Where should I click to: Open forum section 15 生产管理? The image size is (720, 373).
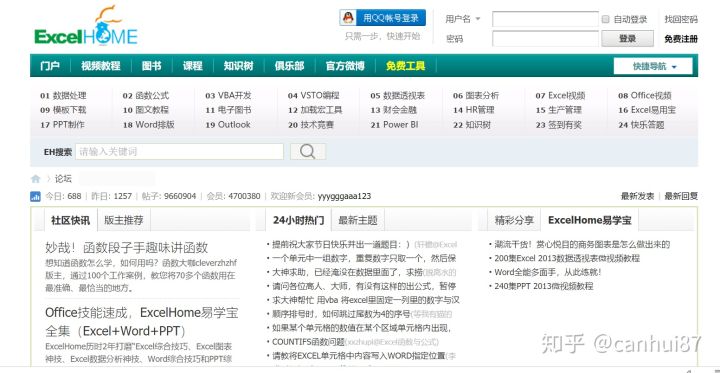pos(558,110)
